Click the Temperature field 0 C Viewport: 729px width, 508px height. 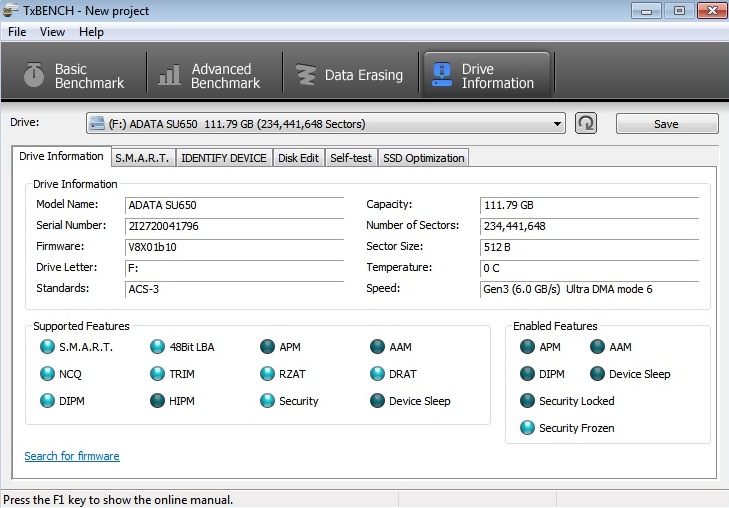click(x=590, y=268)
